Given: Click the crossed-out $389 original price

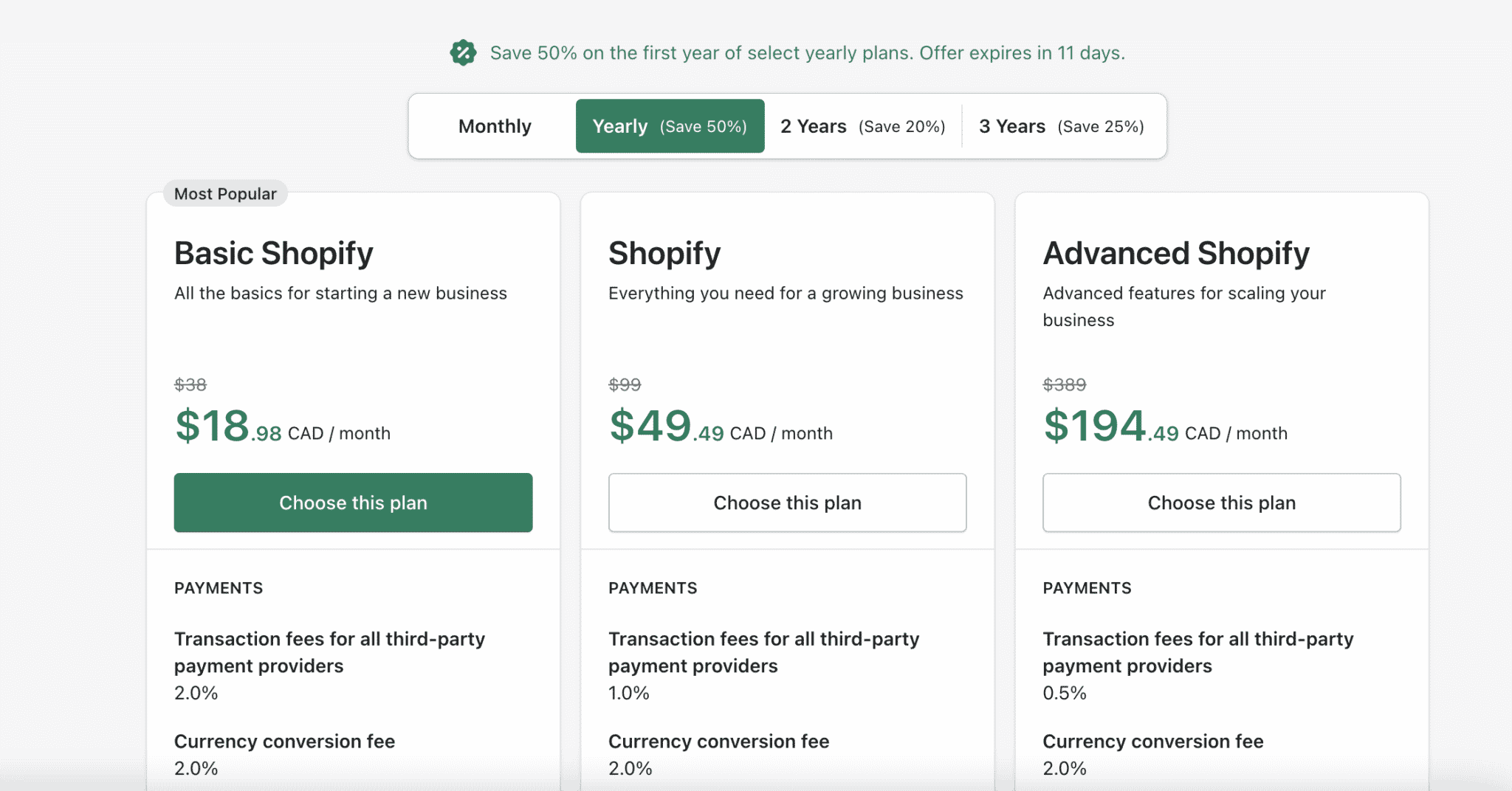Looking at the screenshot, I should [1063, 384].
